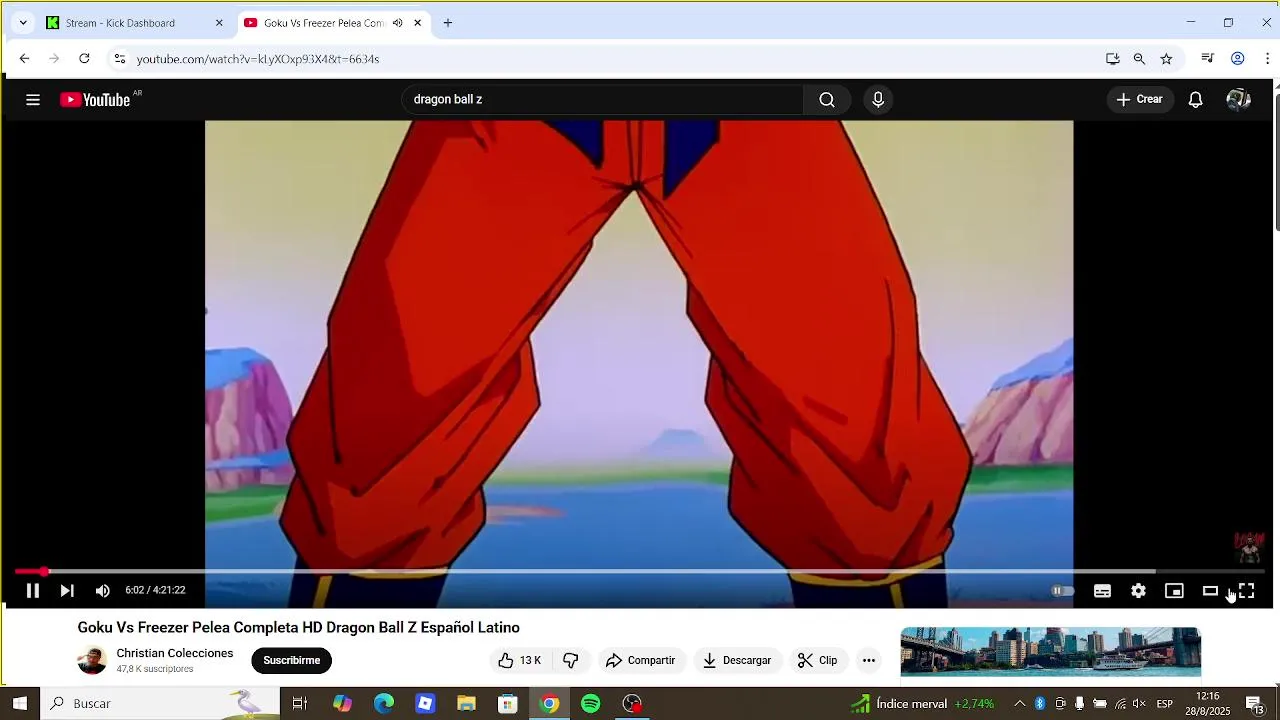Expand the tab search dropdown arrow
Image resolution: width=1280 pixels, height=720 pixels.
pos(23,23)
